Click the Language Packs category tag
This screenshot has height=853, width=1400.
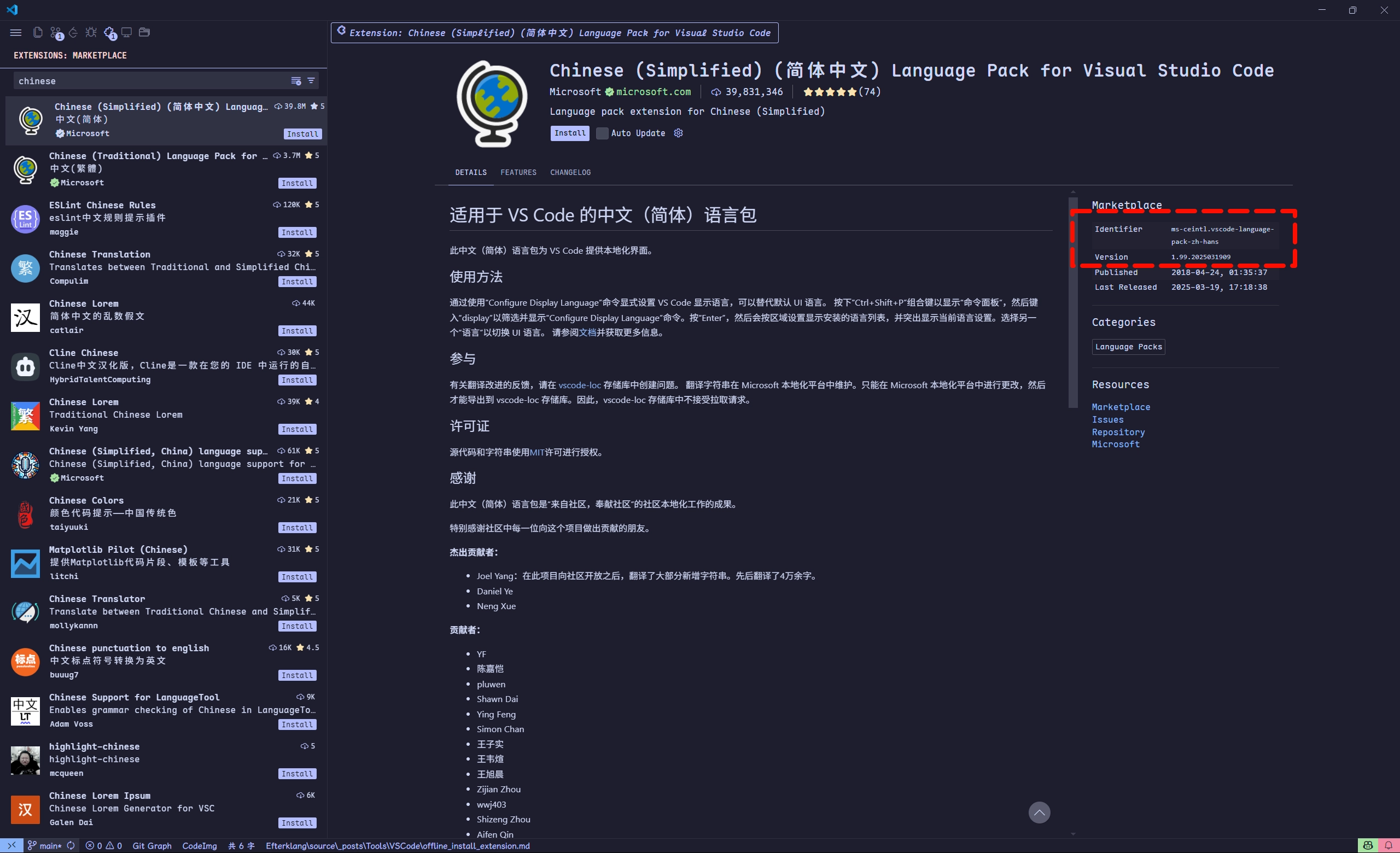point(1128,347)
